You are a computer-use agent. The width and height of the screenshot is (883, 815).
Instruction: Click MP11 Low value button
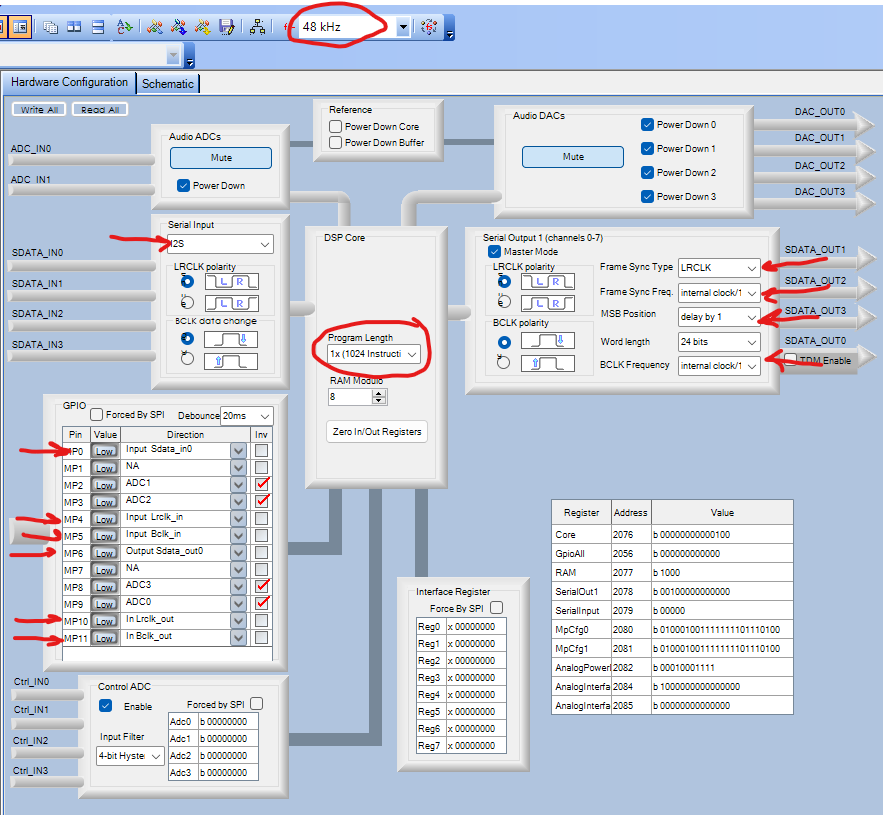(x=105, y=638)
